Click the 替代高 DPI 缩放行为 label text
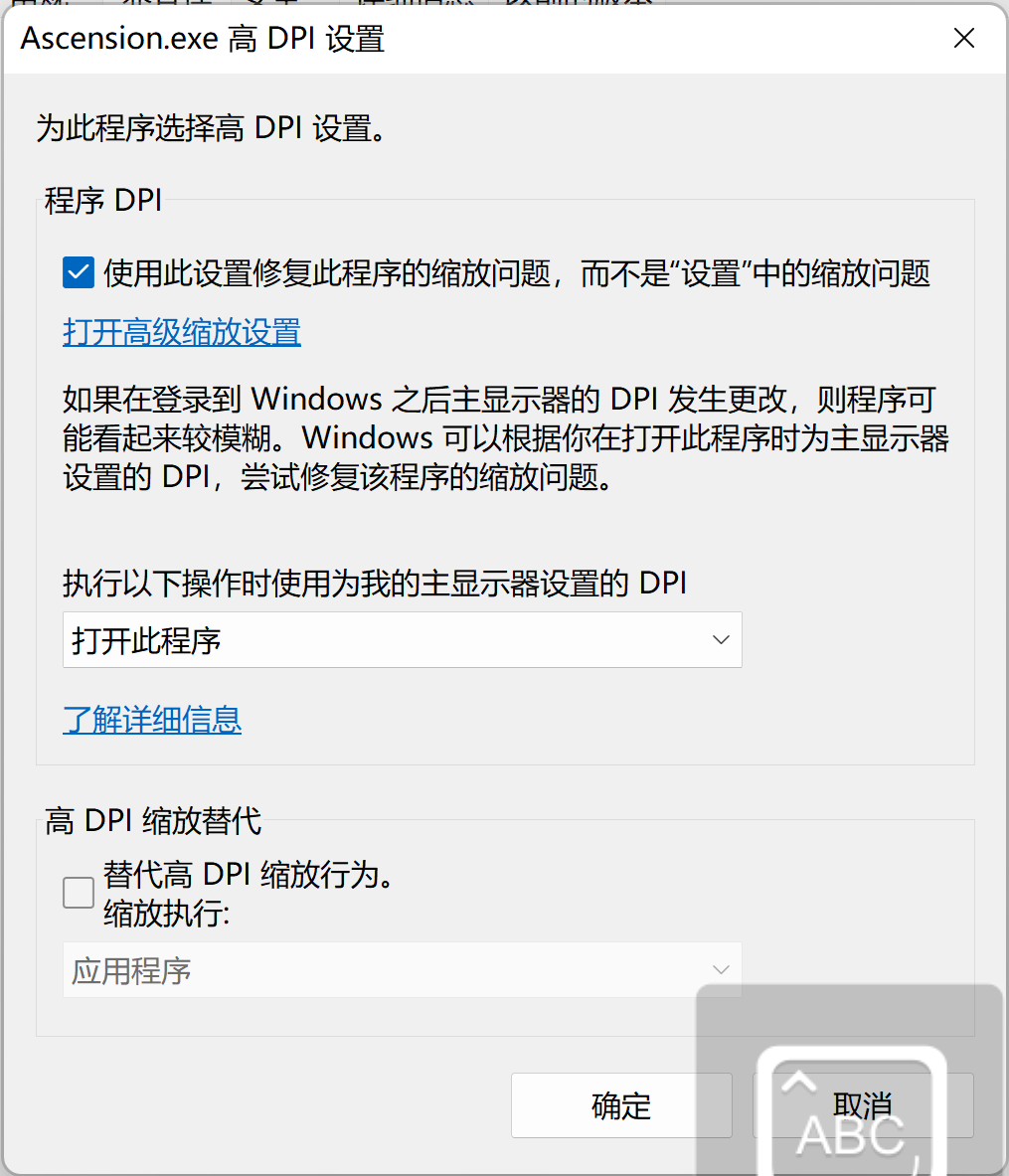The image size is (1009, 1176). coord(249,875)
